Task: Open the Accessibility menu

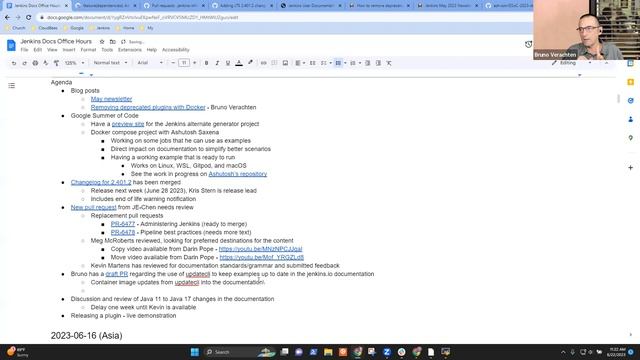Action: 176,50
